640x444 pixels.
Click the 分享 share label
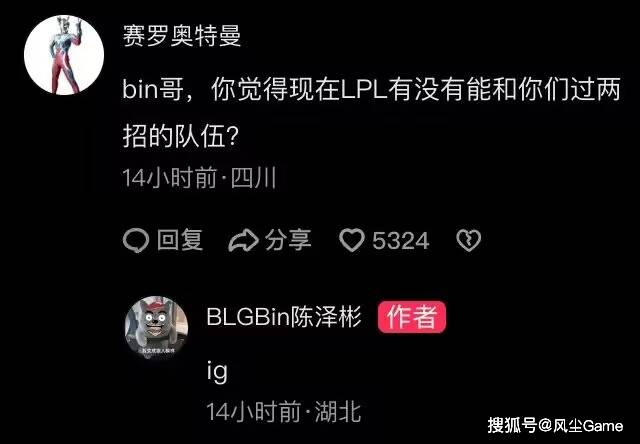[x=288, y=240]
